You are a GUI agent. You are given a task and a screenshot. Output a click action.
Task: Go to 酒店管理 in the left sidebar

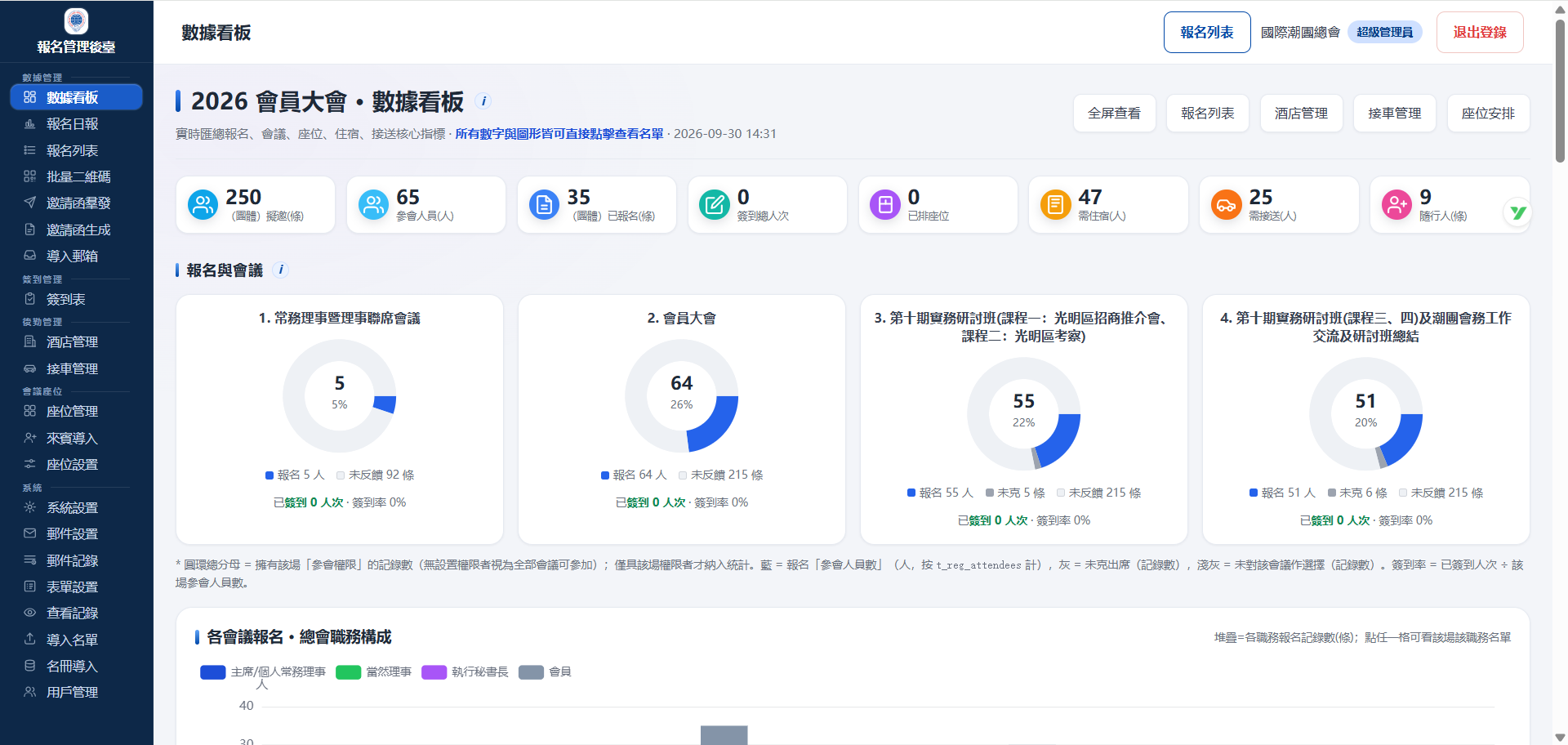pyautogui.click(x=76, y=342)
